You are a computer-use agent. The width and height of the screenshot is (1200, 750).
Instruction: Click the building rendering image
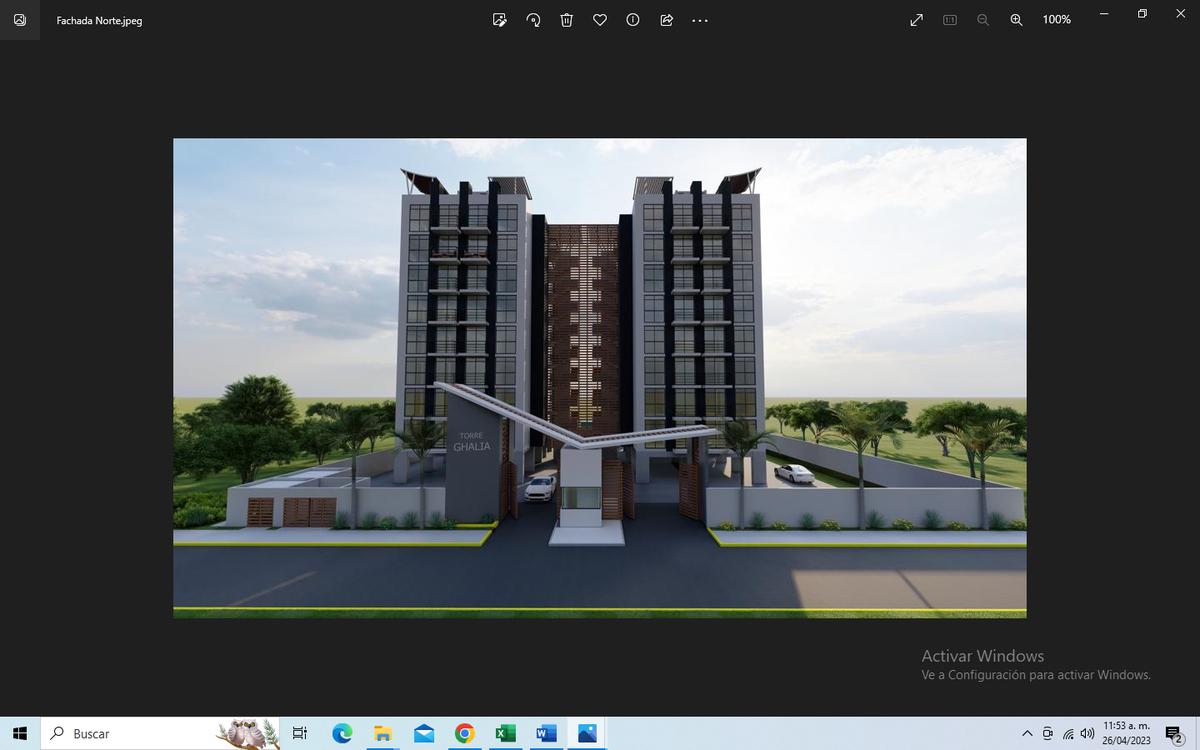coord(600,378)
